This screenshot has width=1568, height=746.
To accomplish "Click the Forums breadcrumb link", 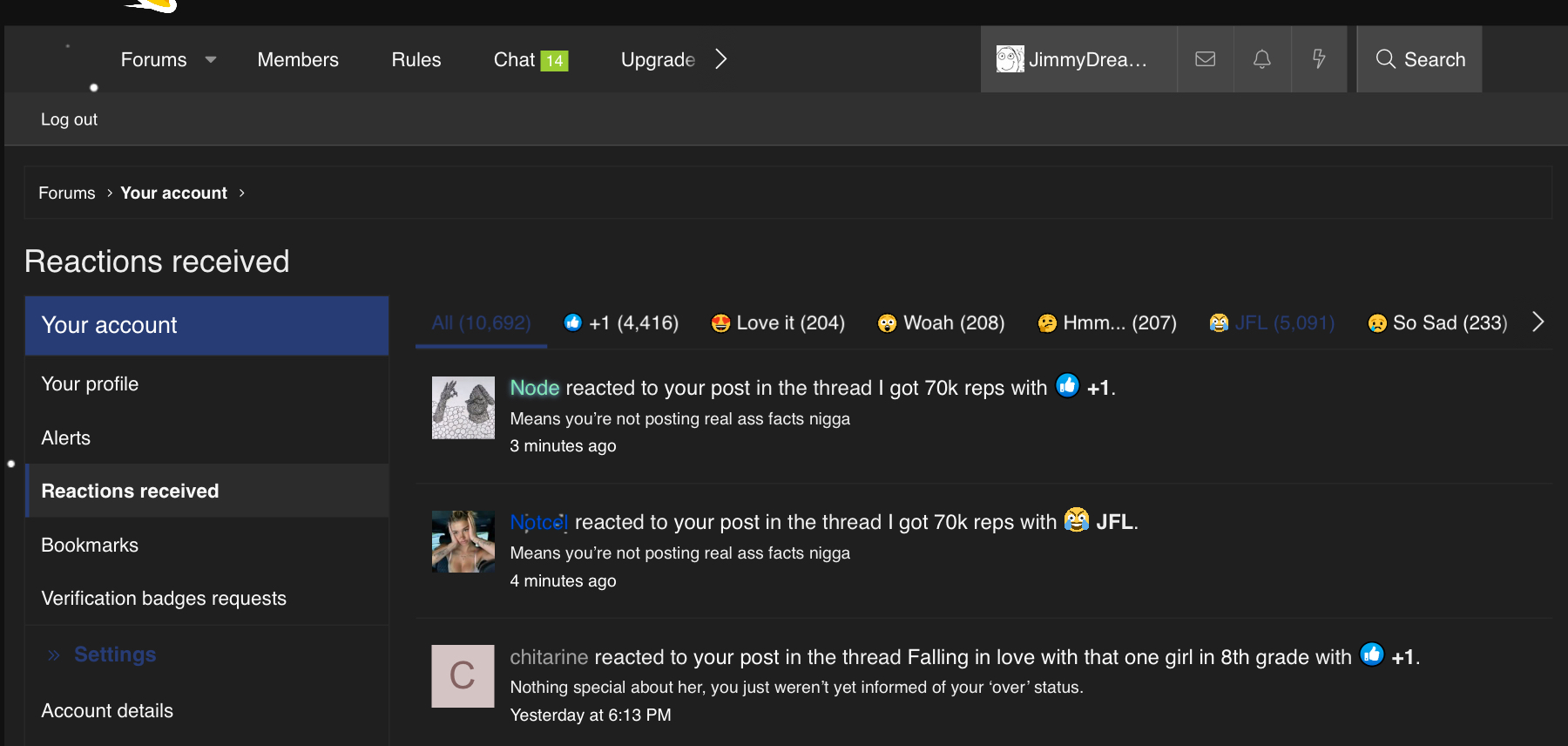I will point(67,193).
